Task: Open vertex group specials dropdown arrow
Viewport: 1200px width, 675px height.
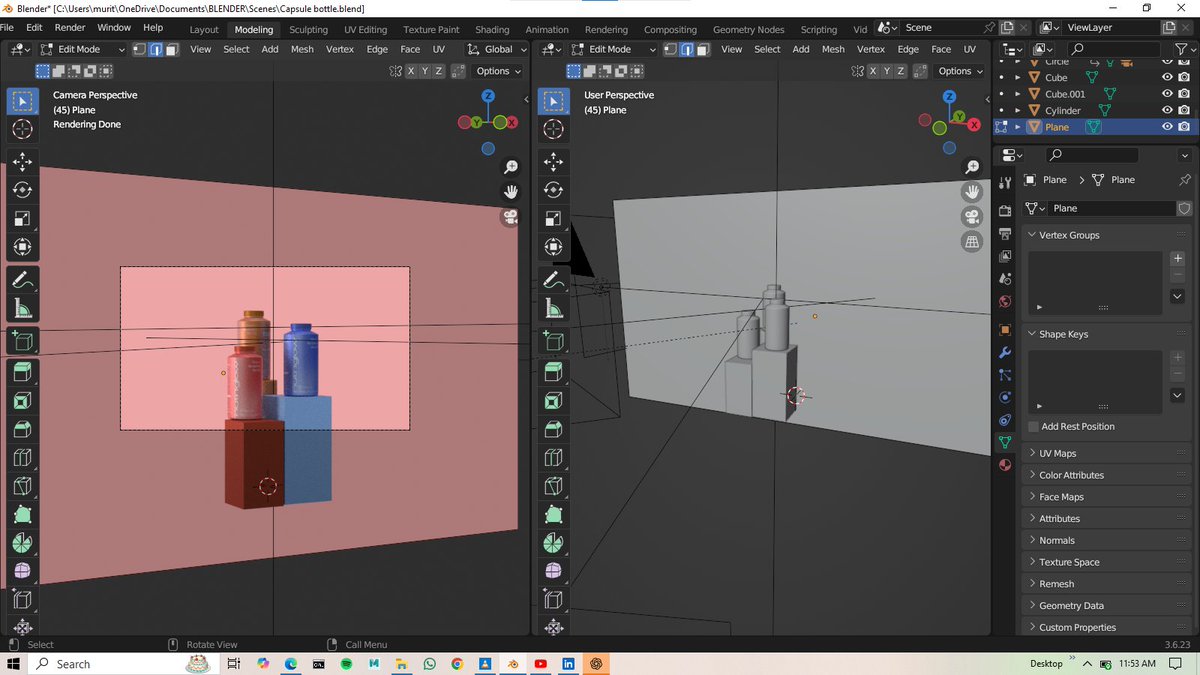Action: click(x=1178, y=296)
